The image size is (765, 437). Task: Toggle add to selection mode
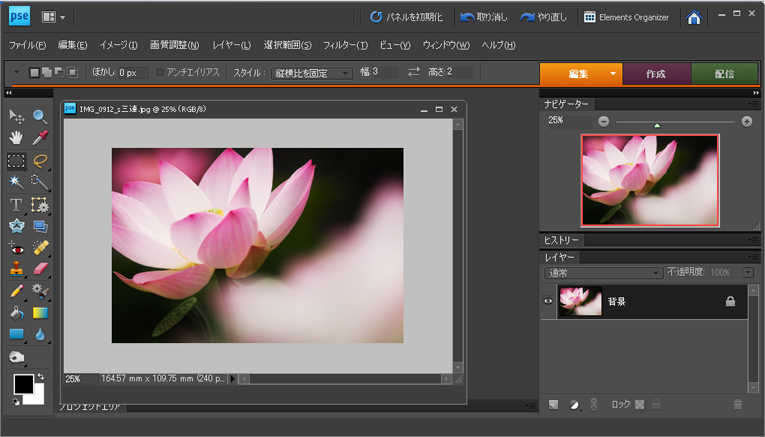pyautogui.click(x=47, y=73)
